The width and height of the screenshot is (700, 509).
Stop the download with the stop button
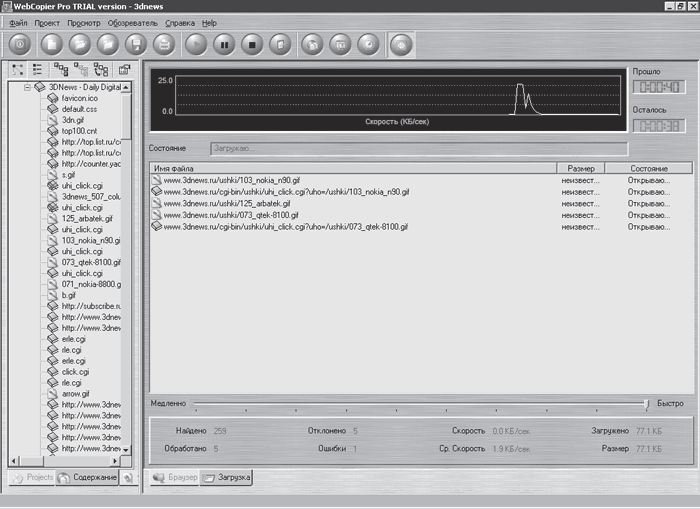[x=252, y=44]
